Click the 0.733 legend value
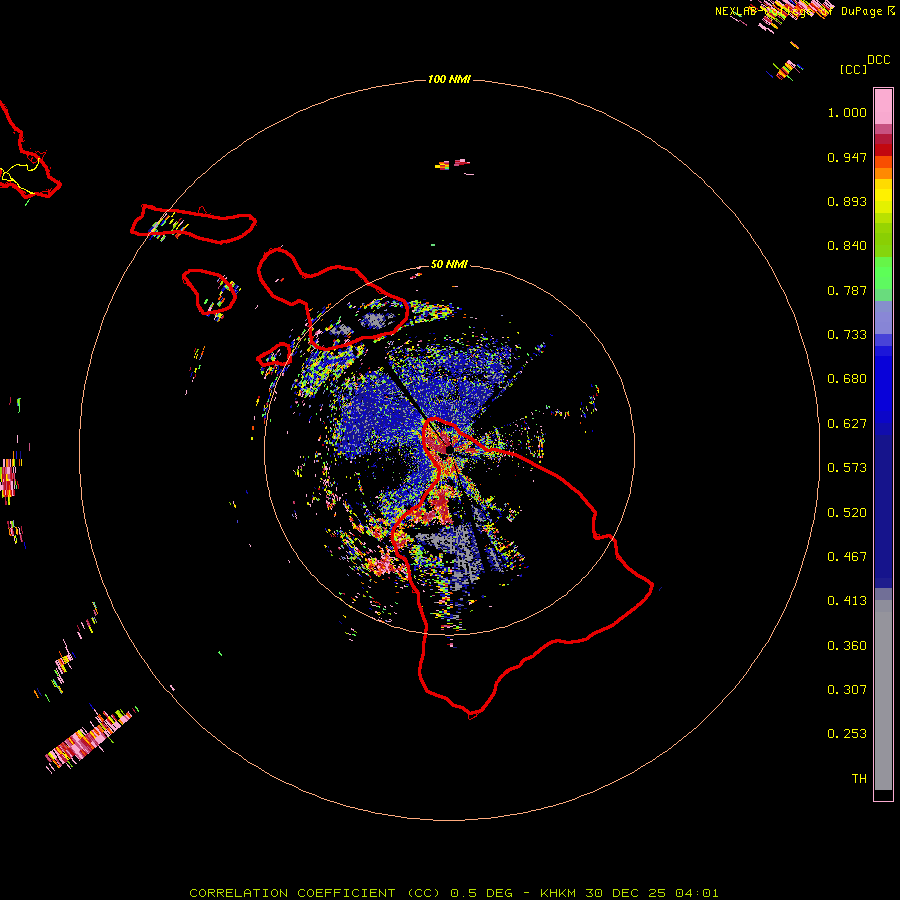Viewport: 900px width, 900px height. (x=847, y=335)
